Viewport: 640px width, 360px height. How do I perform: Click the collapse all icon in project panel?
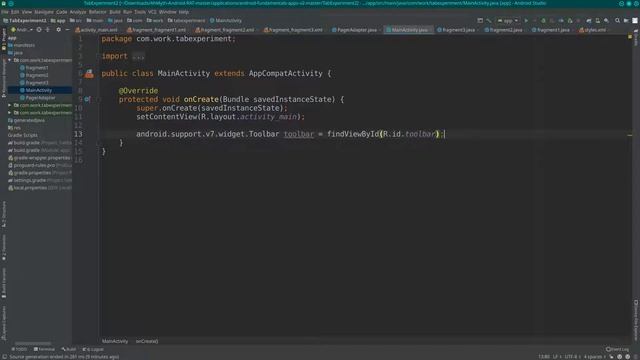[x=48, y=30]
